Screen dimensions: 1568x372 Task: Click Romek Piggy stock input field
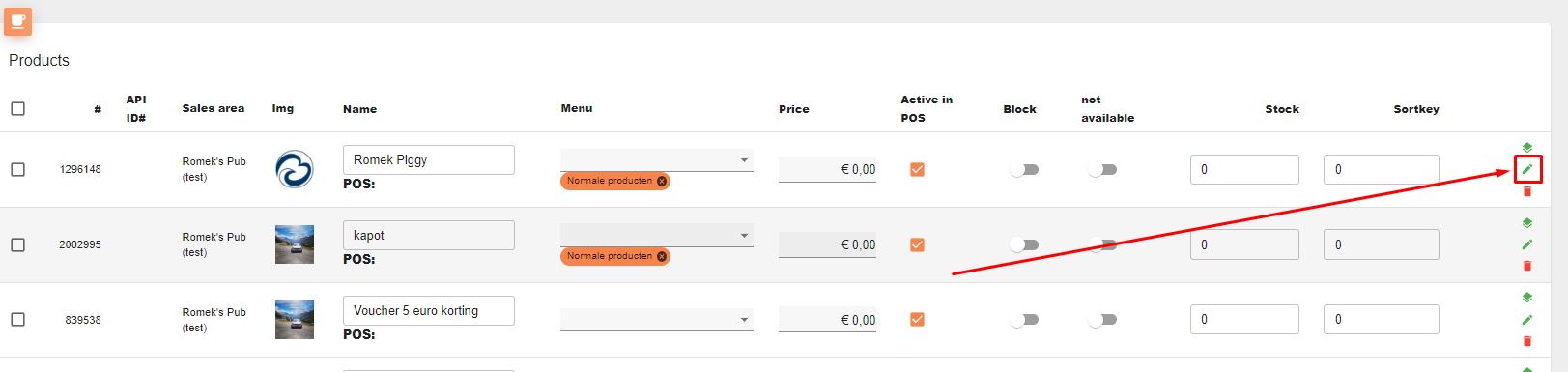tap(1244, 169)
